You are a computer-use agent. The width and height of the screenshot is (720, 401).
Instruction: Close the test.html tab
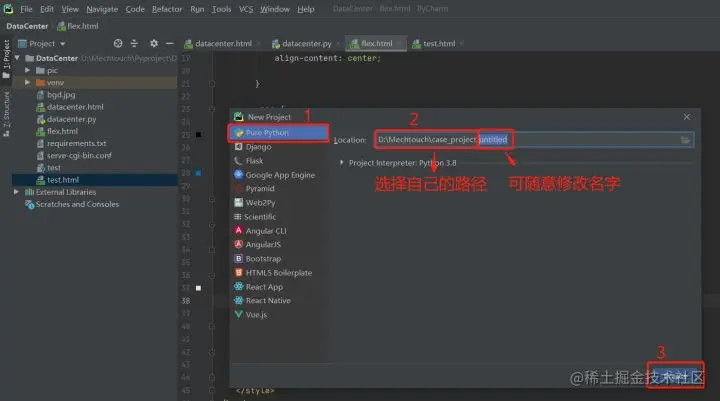[x=461, y=44]
